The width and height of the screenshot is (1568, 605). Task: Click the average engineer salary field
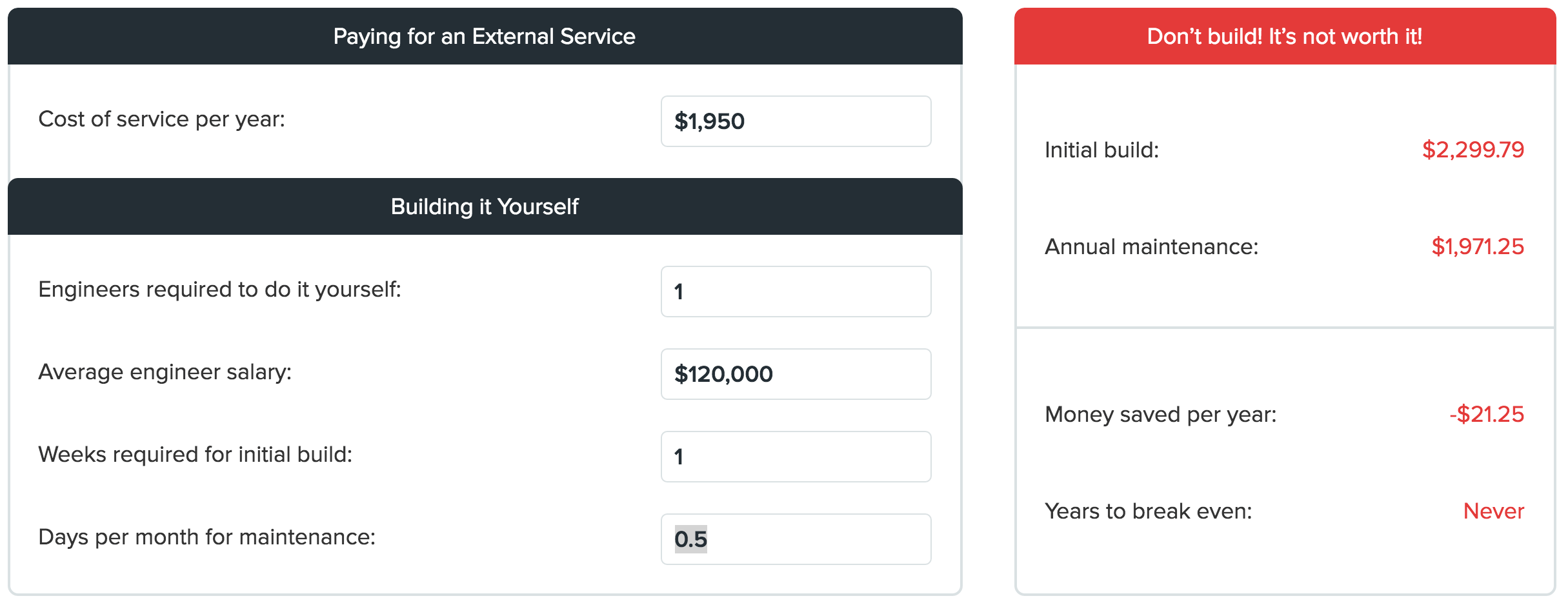pyautogui.click(x=795, y=374)
